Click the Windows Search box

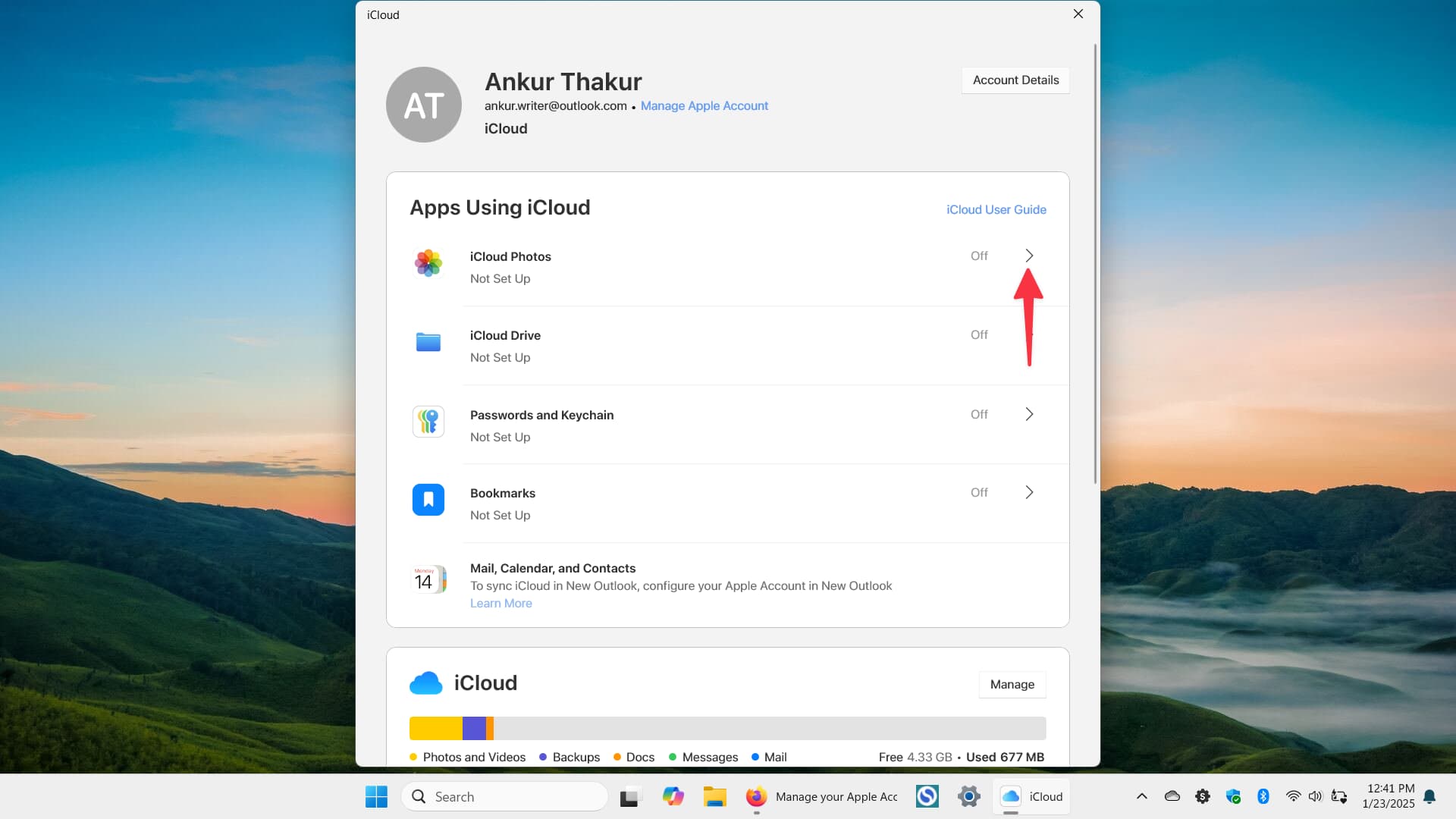pos(504,797)
